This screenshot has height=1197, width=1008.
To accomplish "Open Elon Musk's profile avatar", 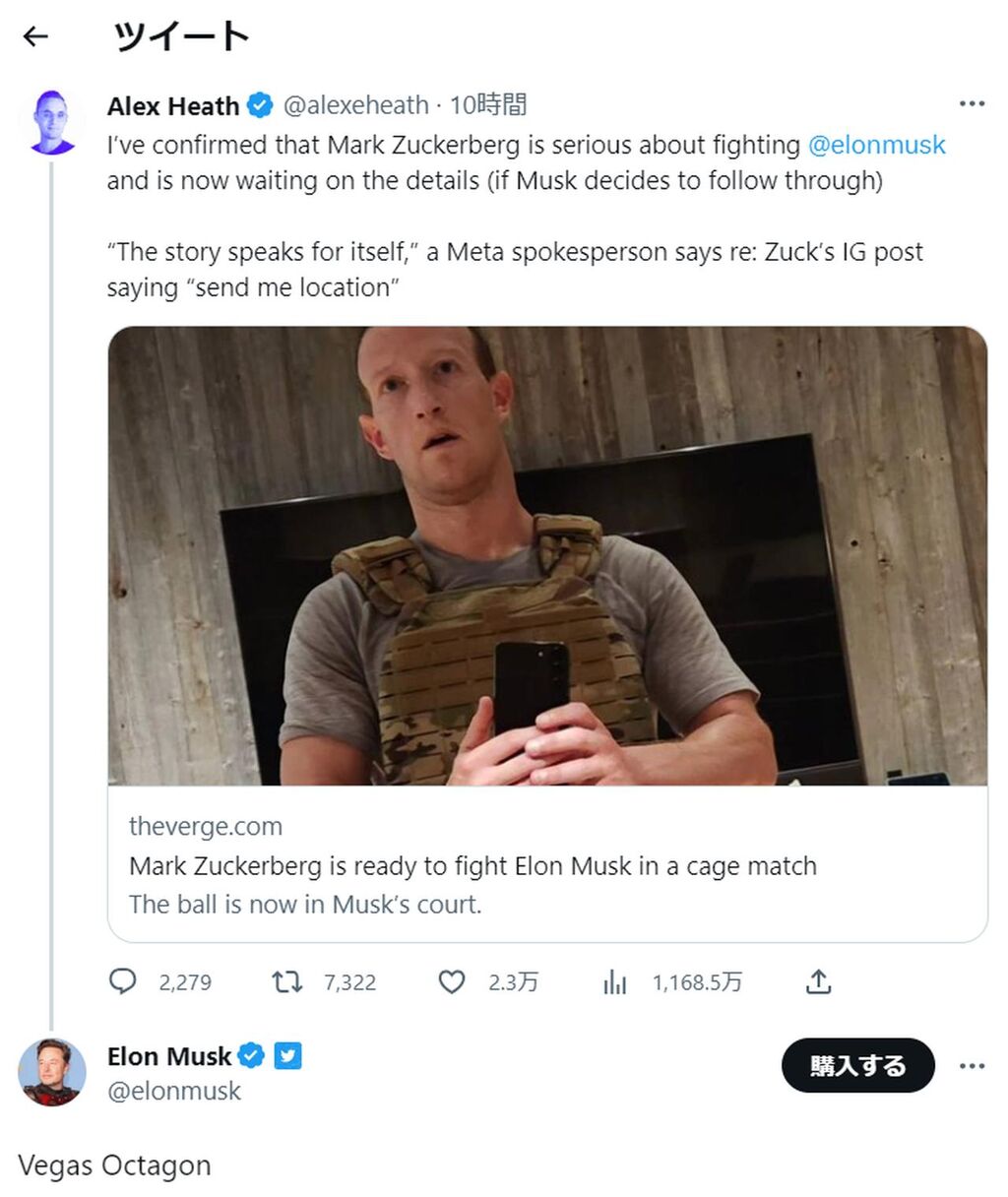I will coord(51,1072).
